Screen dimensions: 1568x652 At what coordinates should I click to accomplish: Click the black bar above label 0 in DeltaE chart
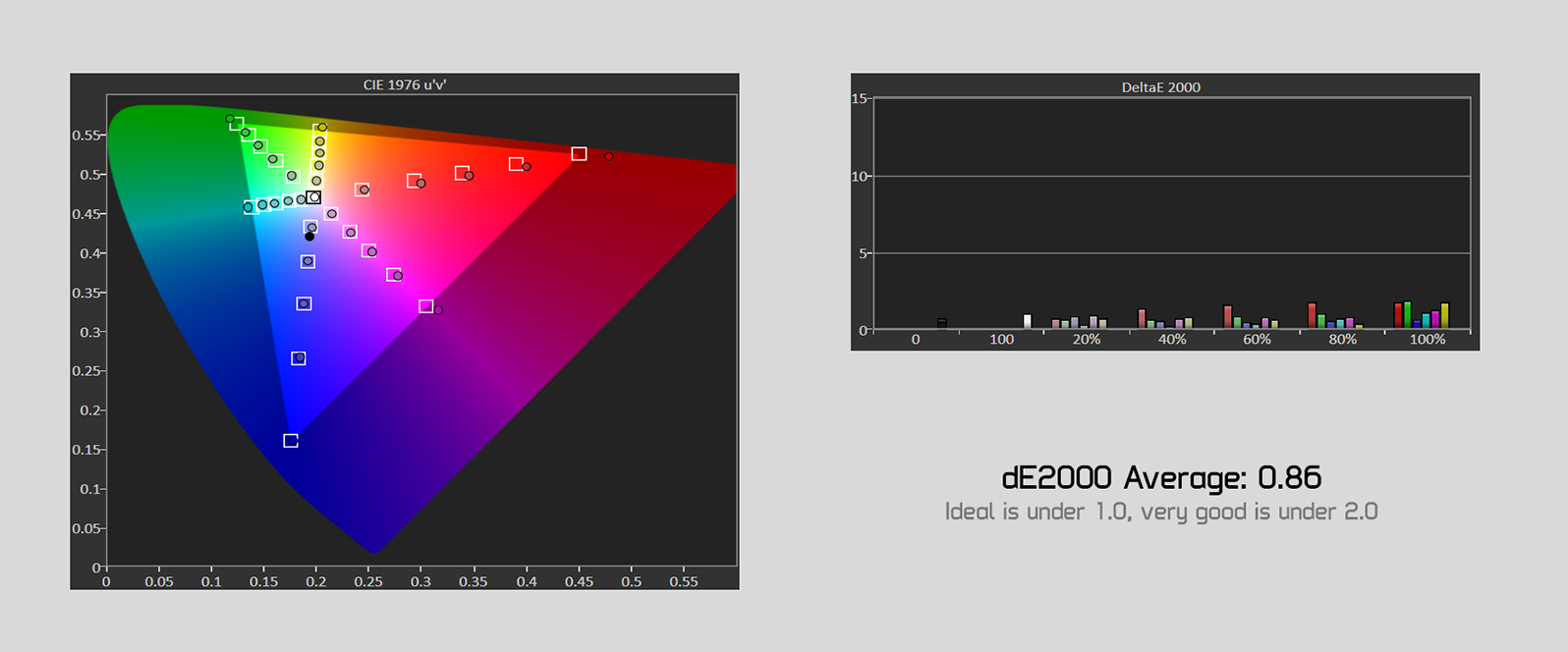(x=942, y=323)
